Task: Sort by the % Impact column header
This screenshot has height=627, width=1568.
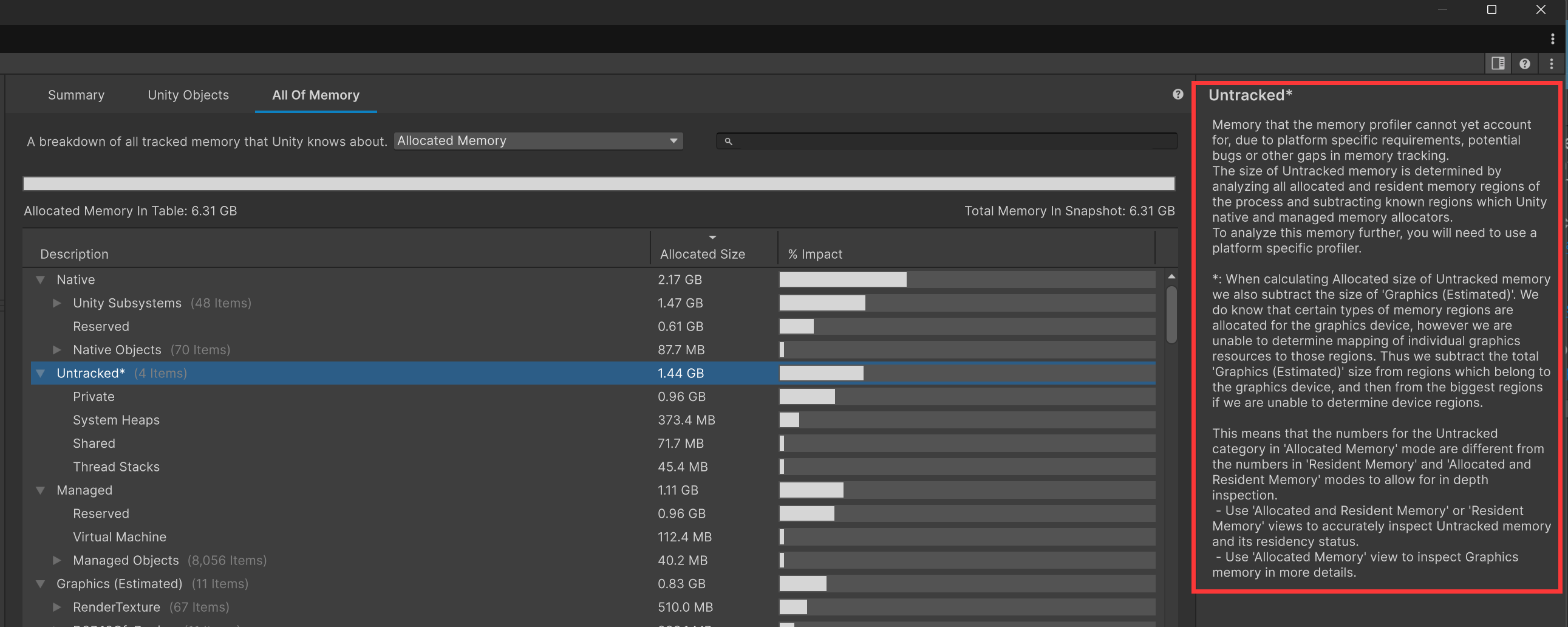Action: tap(815, 255)
